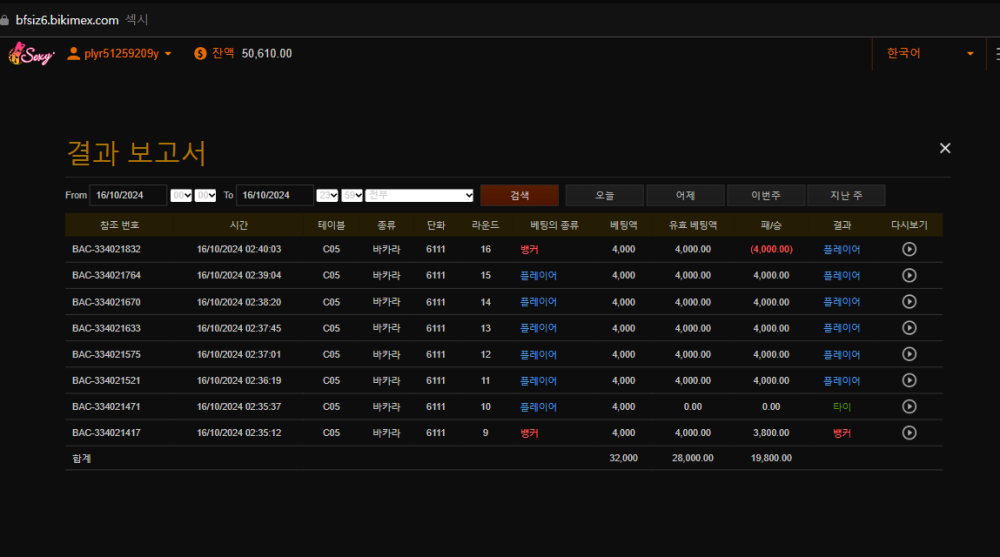Open the plyr51259209y account menu

(119, 53)
